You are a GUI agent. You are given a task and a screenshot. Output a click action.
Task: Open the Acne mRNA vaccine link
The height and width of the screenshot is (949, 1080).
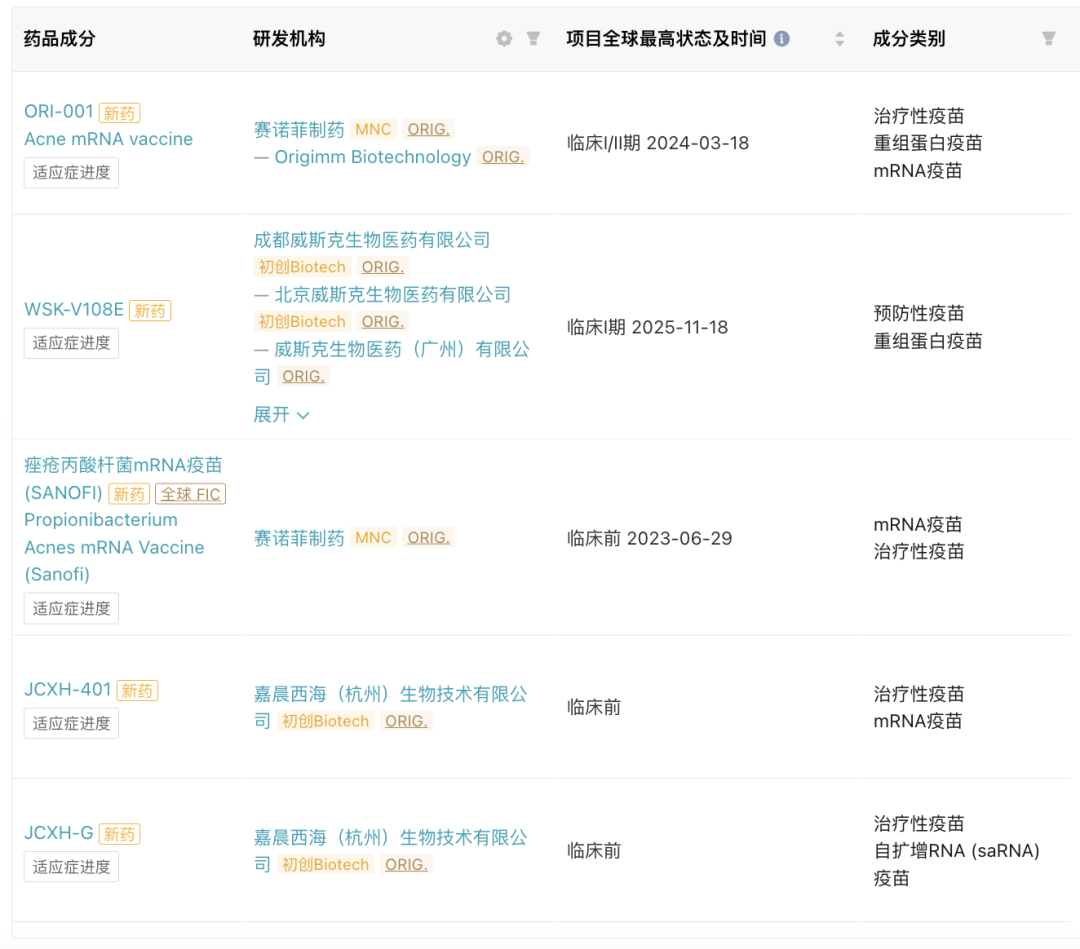[108, 139]
